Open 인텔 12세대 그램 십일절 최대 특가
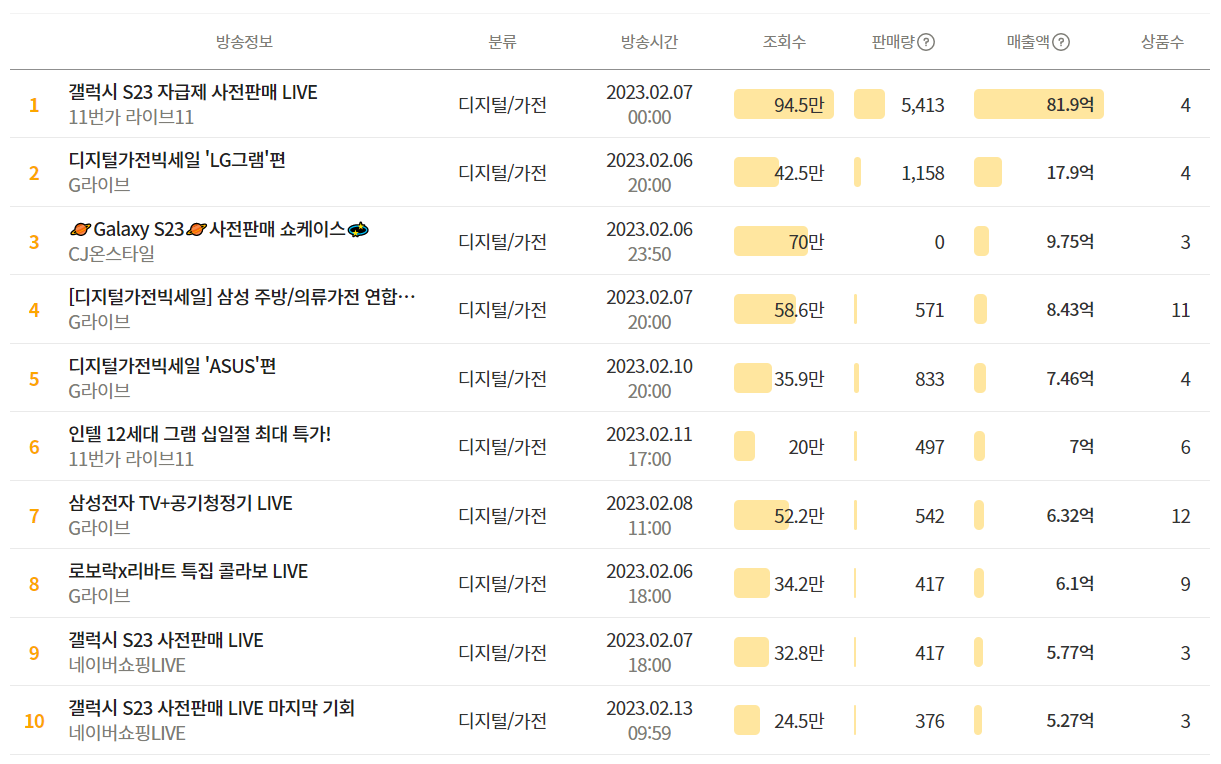This screenshot has height=764, width=1221. [200, 434]
